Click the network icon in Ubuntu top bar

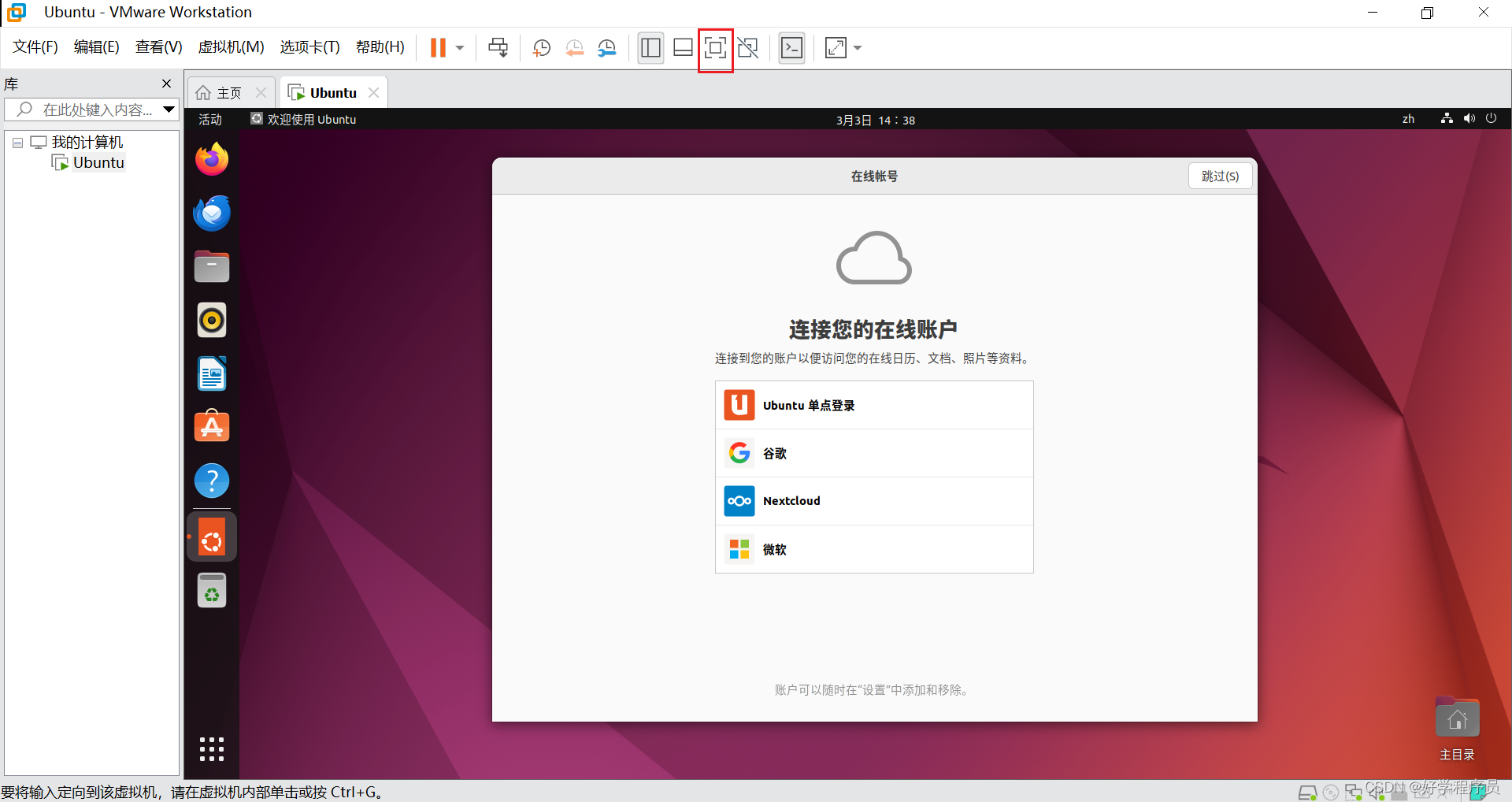pyautogui.click(x=1447, y=118)
